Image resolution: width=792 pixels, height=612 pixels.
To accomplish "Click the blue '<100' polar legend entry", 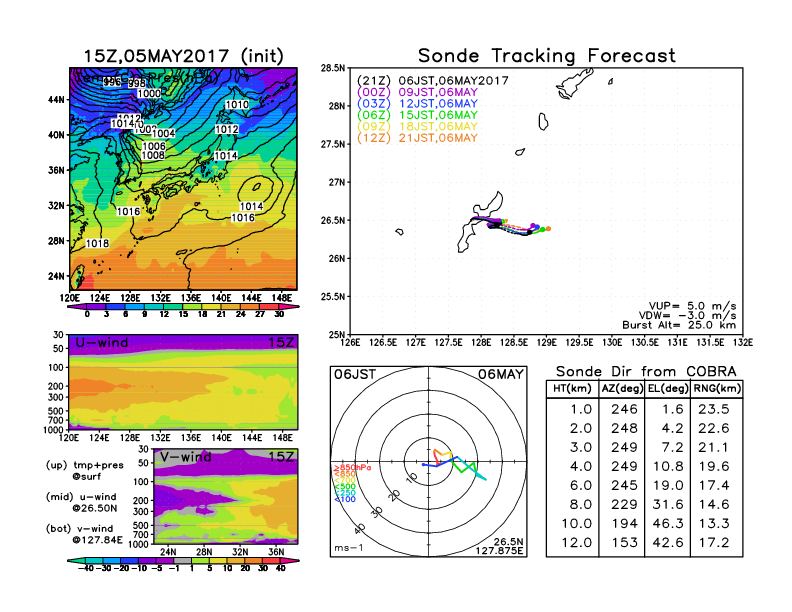I will tap(344, 499).
